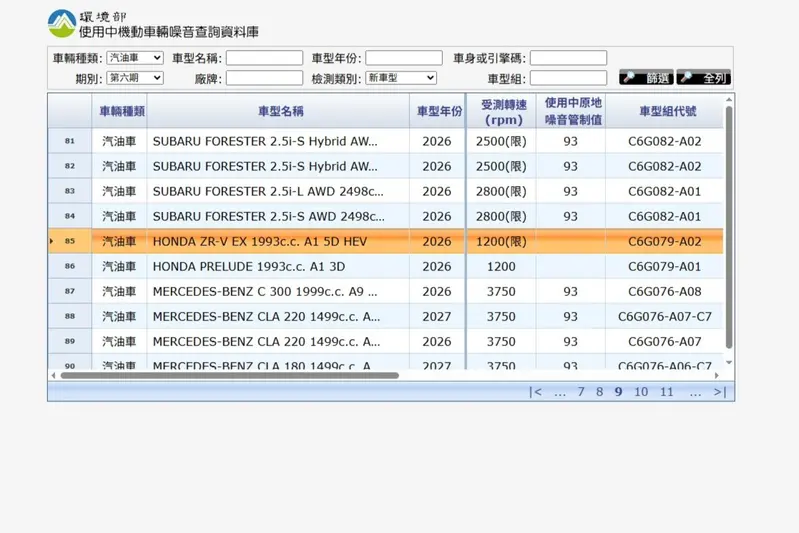Click the previous pages ellipsis before 7
Screen dimensions: 799x533
[x=560, y=393]
